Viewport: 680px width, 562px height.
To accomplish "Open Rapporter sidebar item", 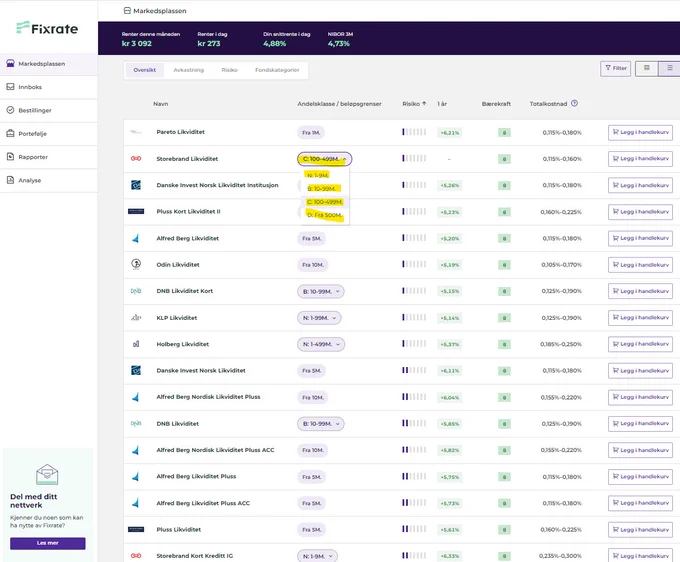I will point(49,157).
